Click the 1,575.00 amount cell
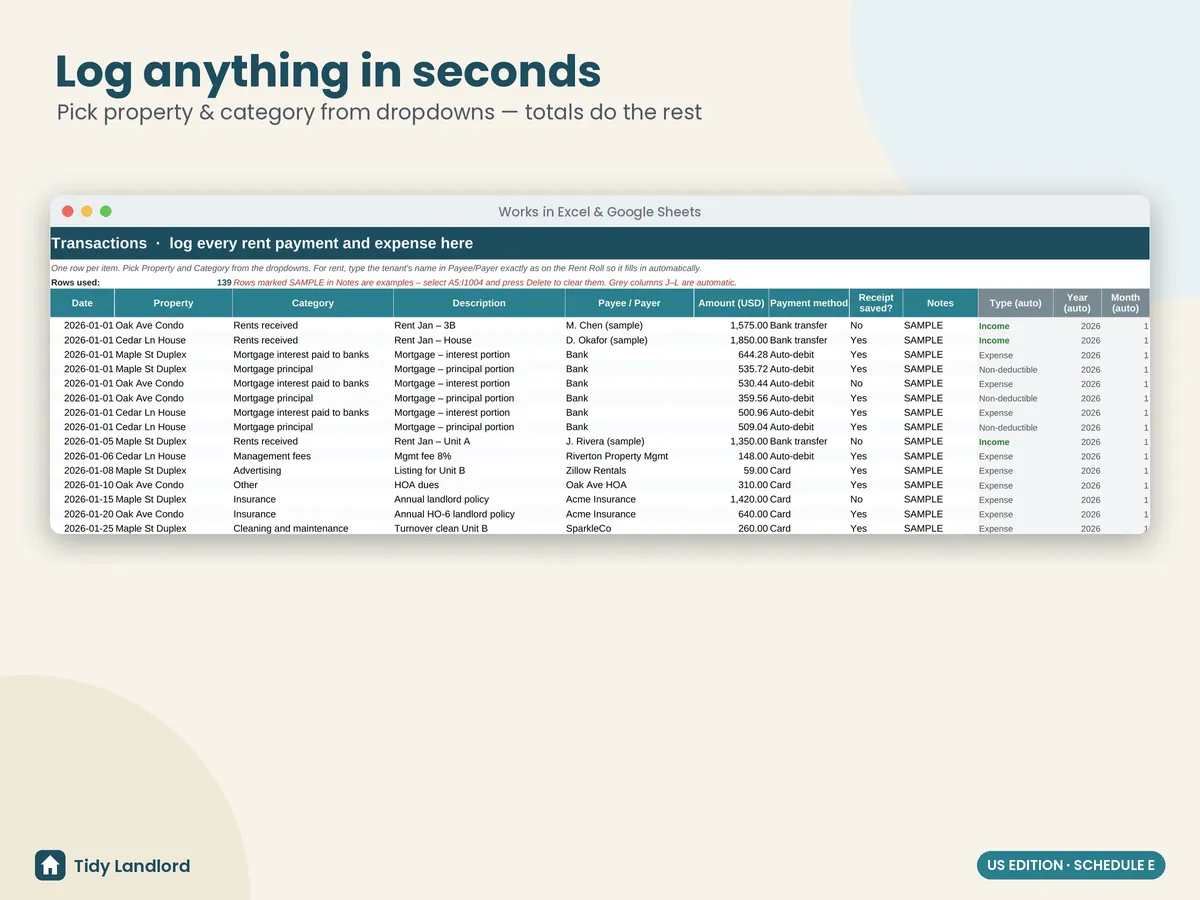Image resolution: width=1200 pixels, height=900 pixels. tap(731, 326)
